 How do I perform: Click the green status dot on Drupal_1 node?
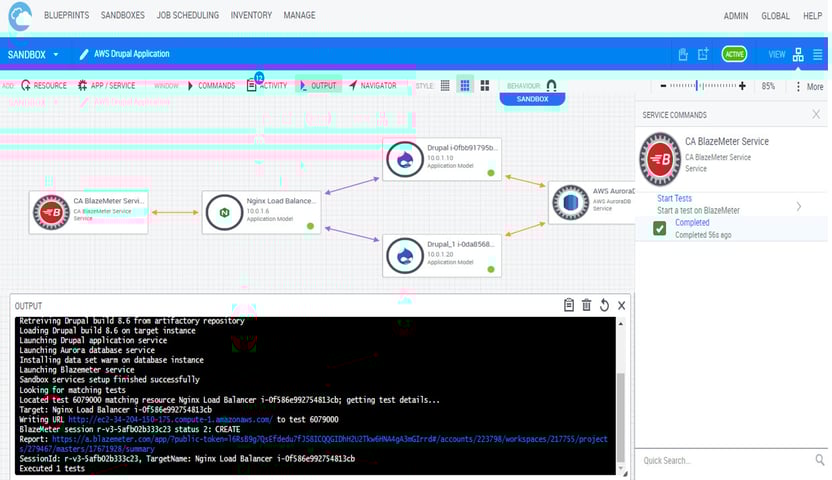point(491,269)
